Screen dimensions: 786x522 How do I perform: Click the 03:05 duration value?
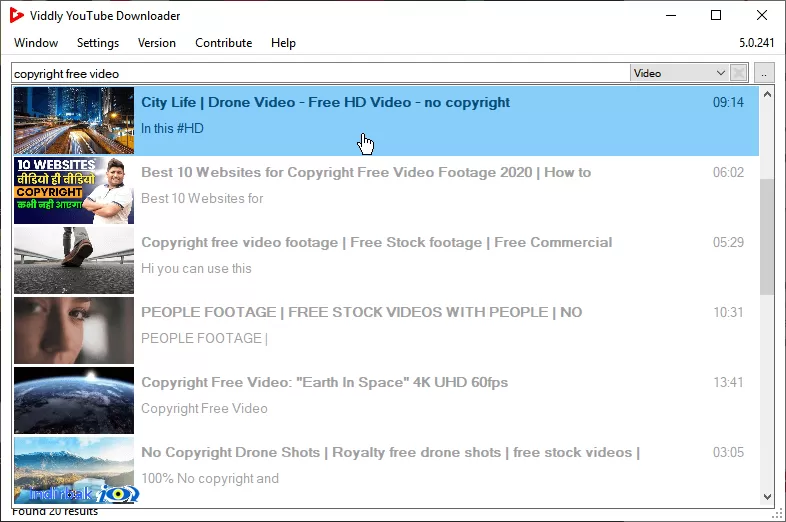(728, 452)
